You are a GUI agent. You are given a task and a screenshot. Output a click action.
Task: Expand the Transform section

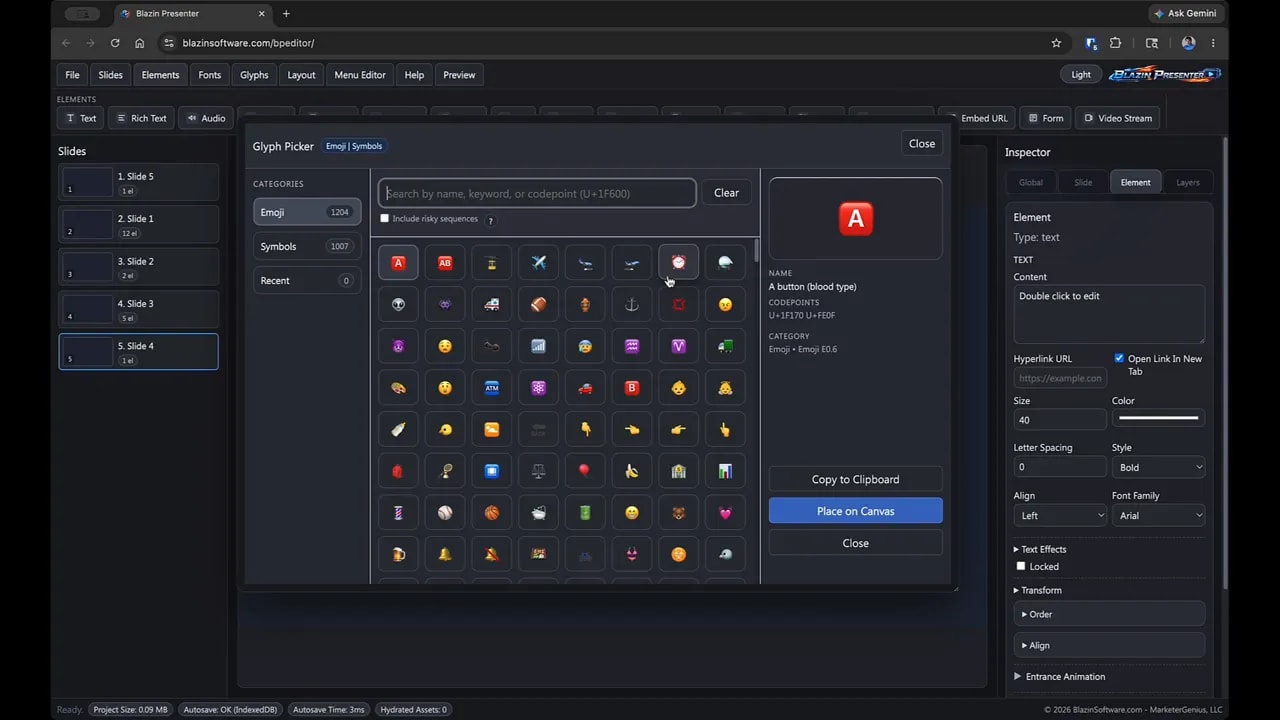(x=1038, y=590)
